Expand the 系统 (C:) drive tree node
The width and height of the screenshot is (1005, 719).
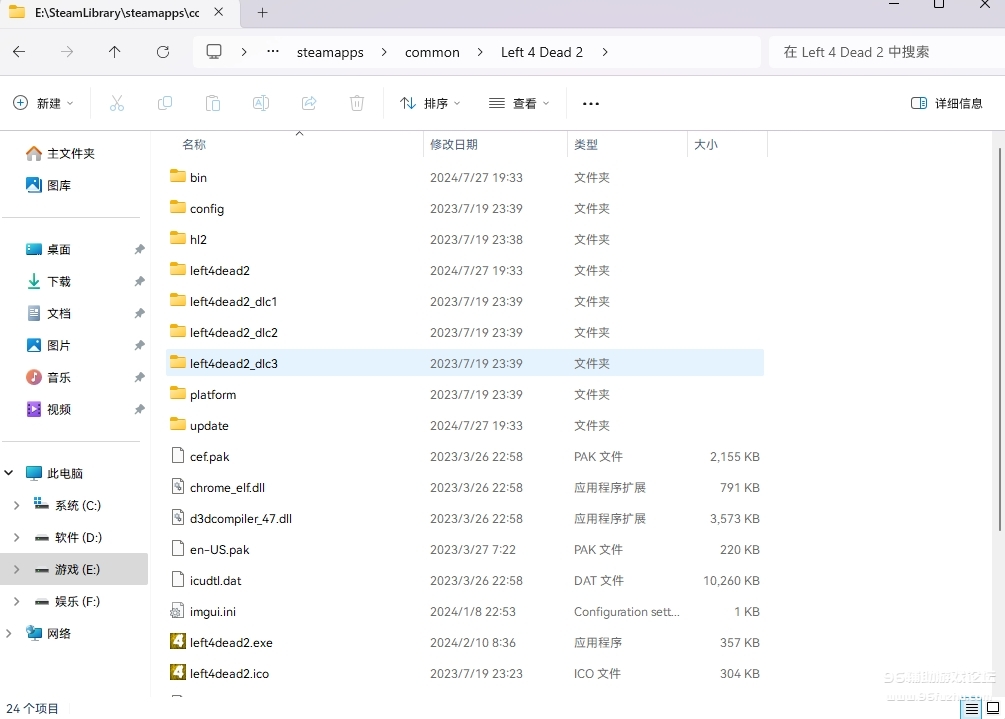[x=16, y=506]
